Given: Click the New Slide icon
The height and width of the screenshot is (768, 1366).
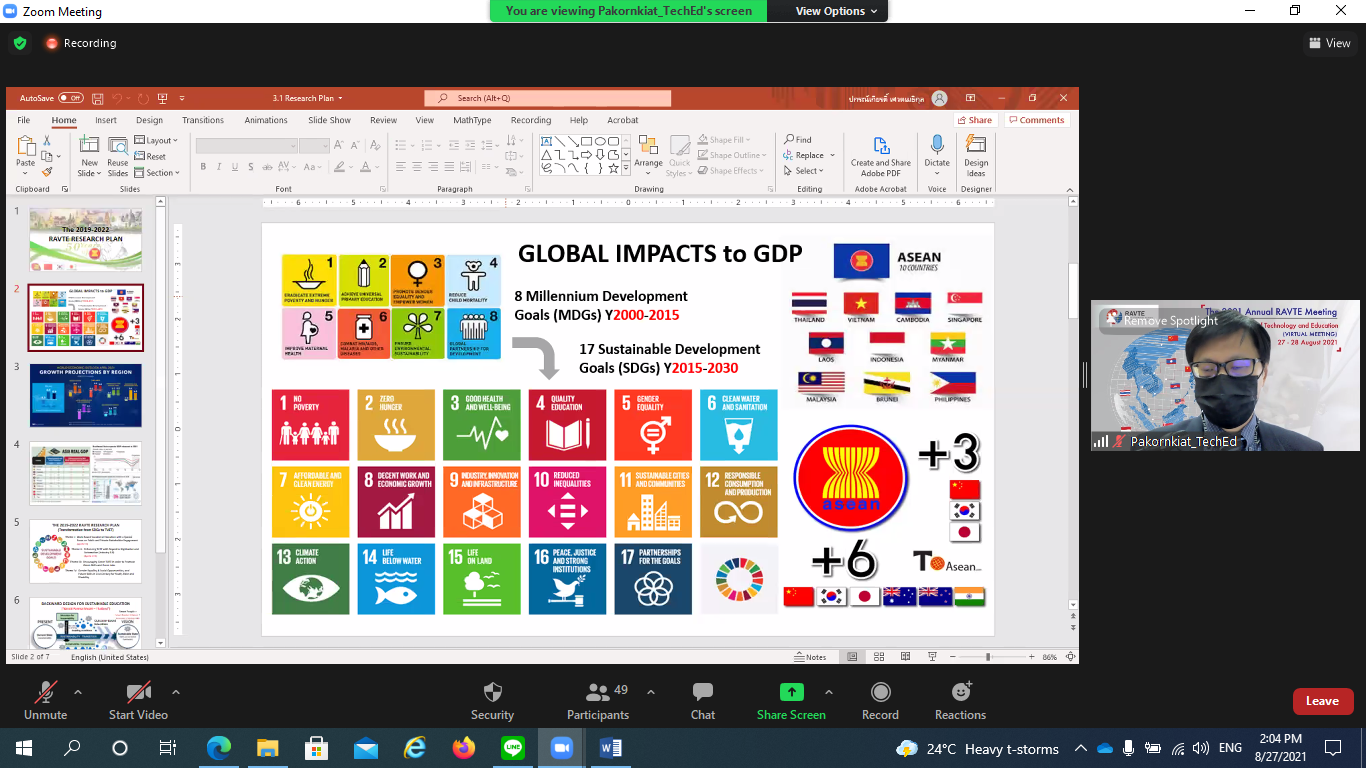Looking at the screenshot, I should 88,146.
